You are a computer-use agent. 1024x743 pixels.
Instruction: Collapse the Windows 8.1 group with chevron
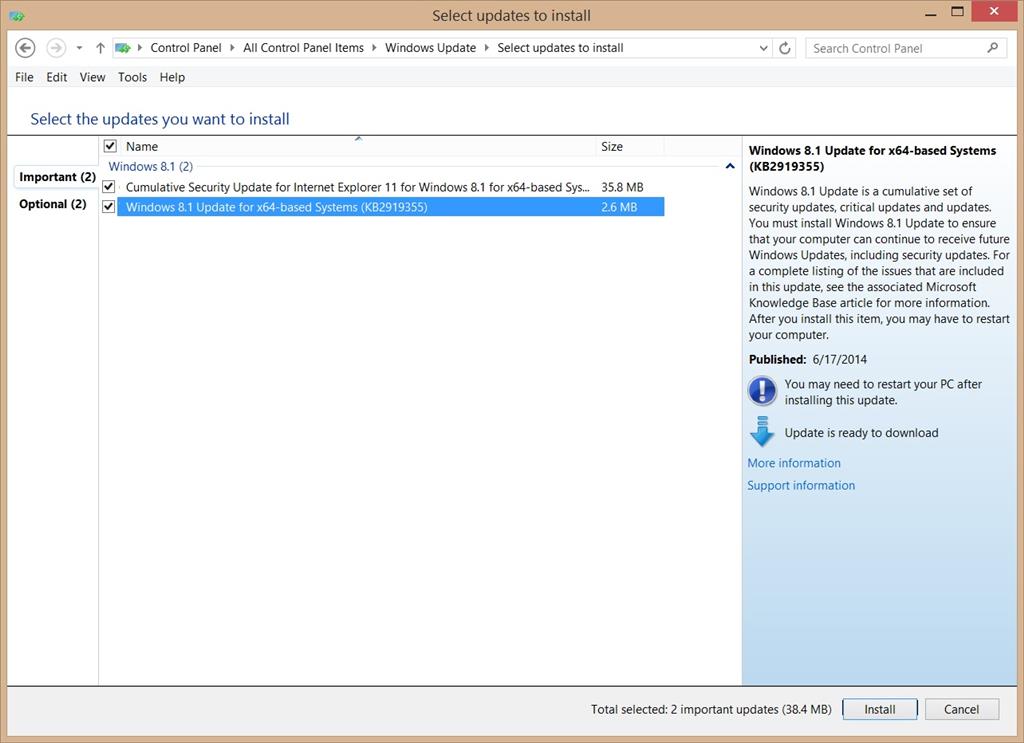[x=730, y=166]
